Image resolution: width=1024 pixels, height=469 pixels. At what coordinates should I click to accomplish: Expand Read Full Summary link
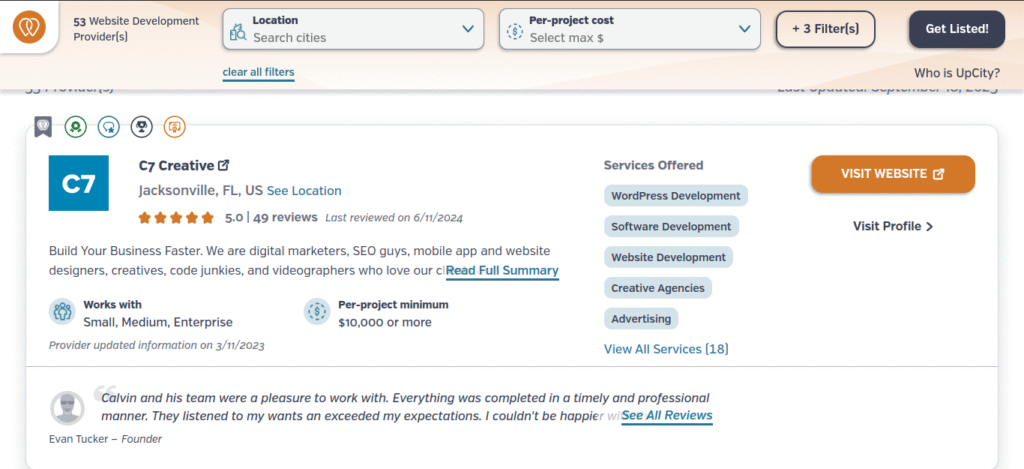[502, 271]
